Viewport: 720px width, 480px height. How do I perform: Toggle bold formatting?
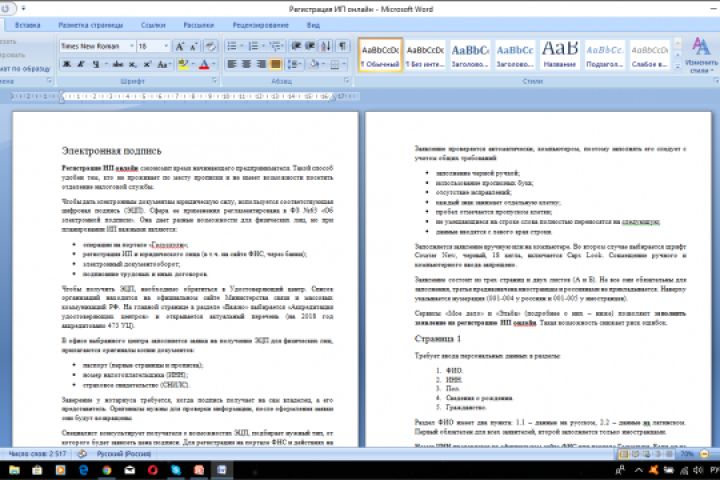click(67, 64)
